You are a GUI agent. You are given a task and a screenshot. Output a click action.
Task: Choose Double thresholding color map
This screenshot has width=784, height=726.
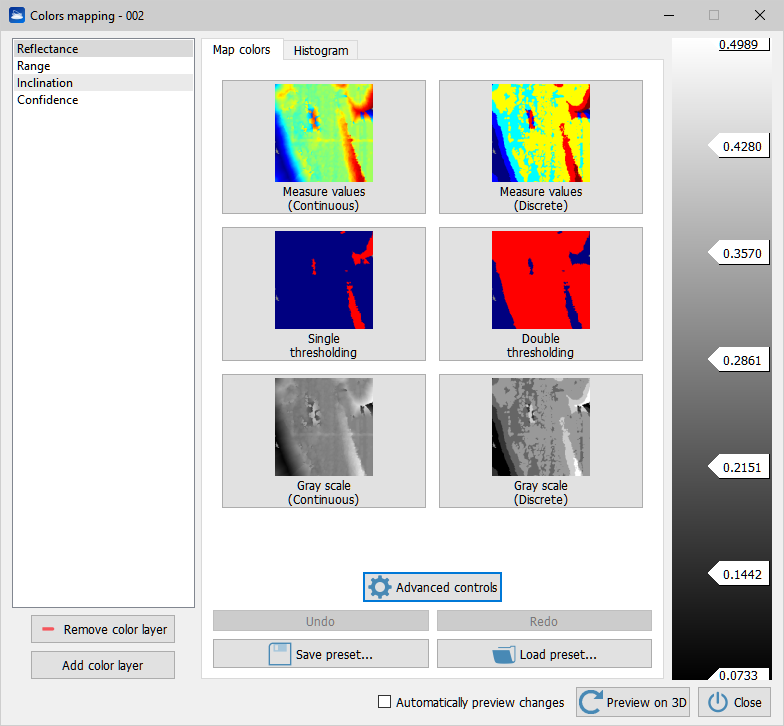540,293
